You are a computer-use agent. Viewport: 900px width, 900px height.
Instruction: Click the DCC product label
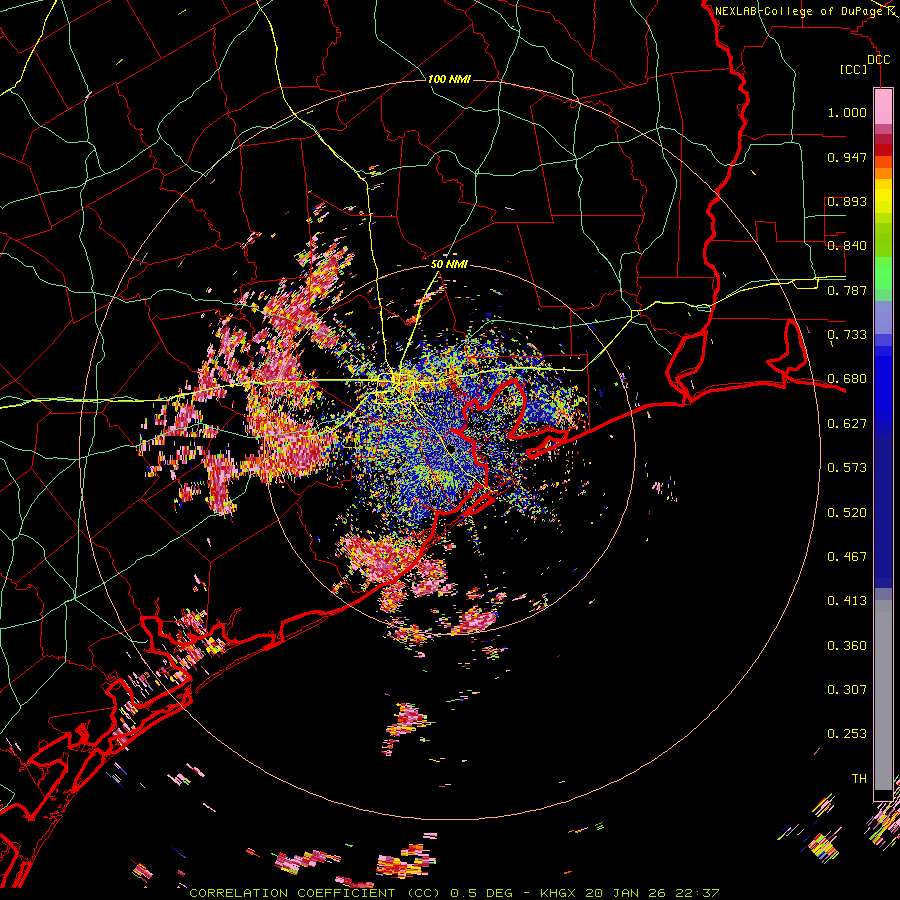(878, 60)
